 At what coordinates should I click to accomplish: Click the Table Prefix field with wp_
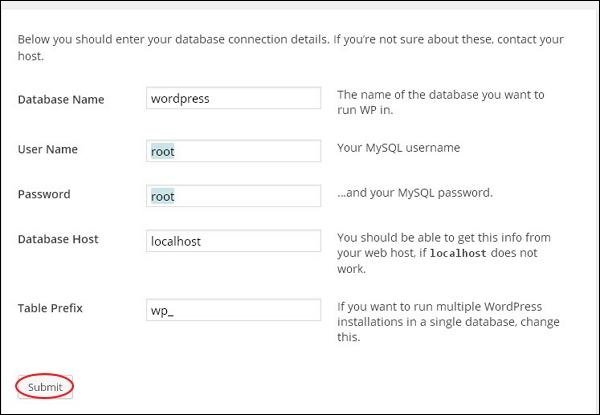tap(233, 310)
